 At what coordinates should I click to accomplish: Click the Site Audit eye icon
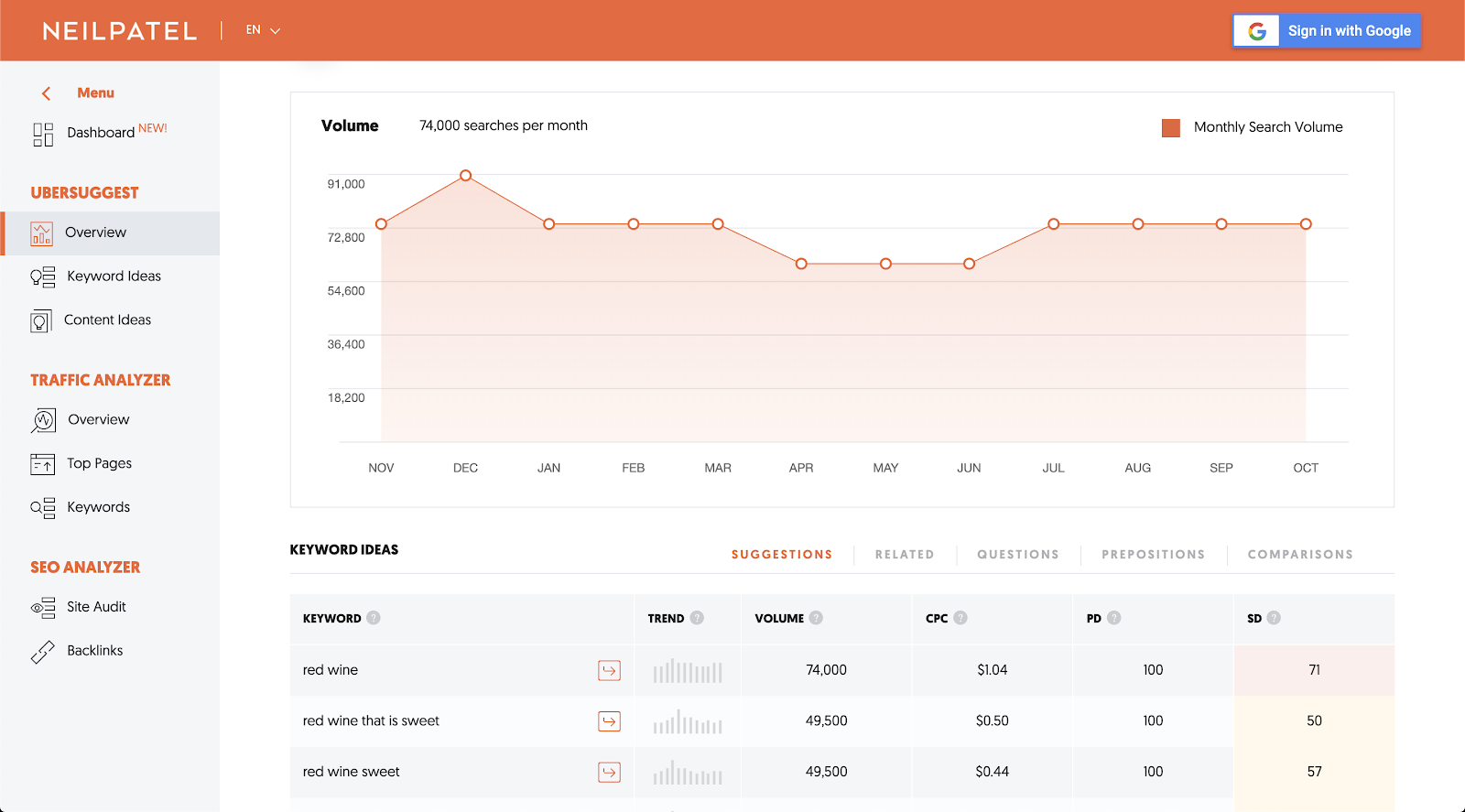click(x=43, y=607)
